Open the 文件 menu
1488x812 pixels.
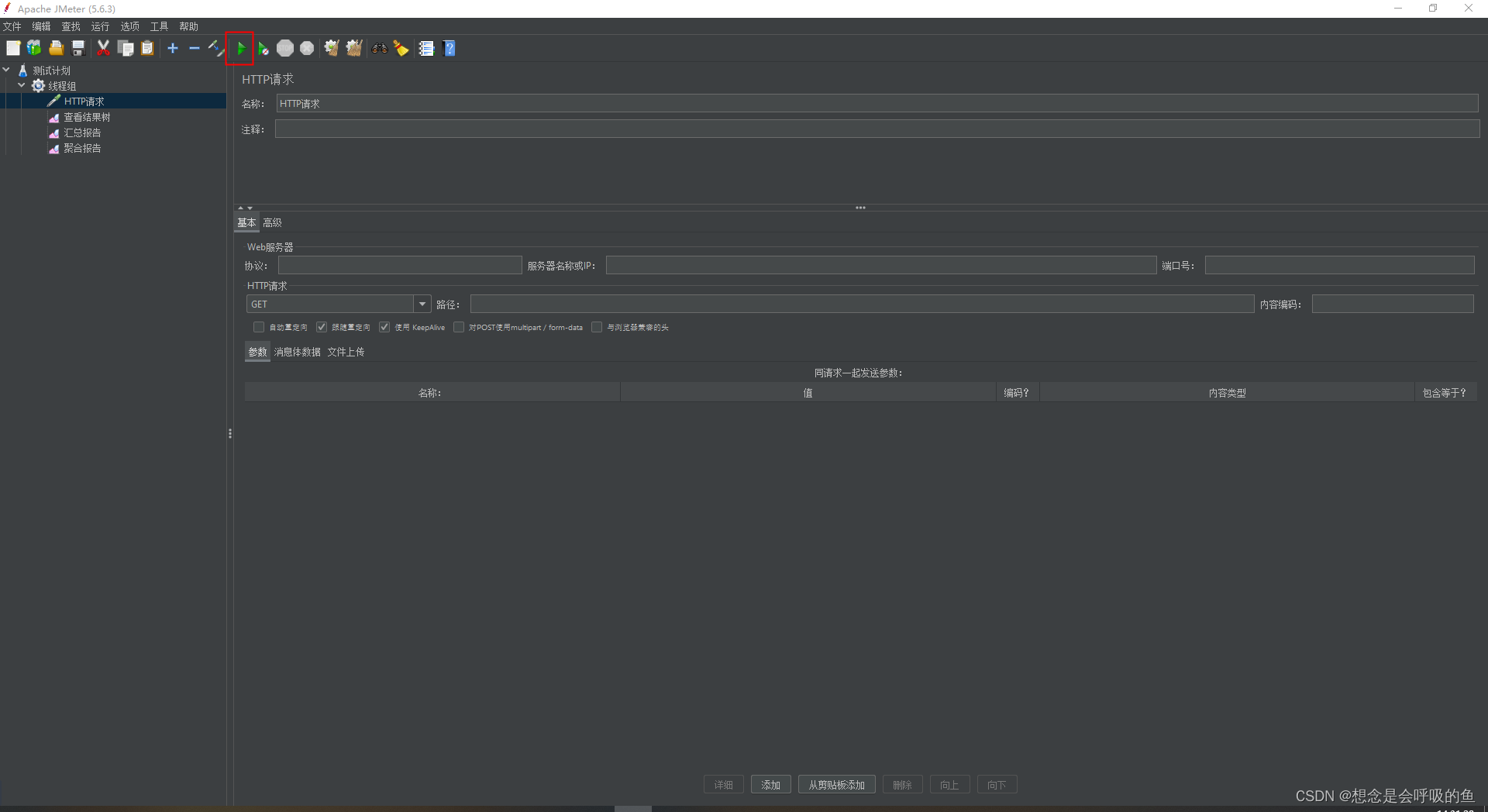point(12,26)
